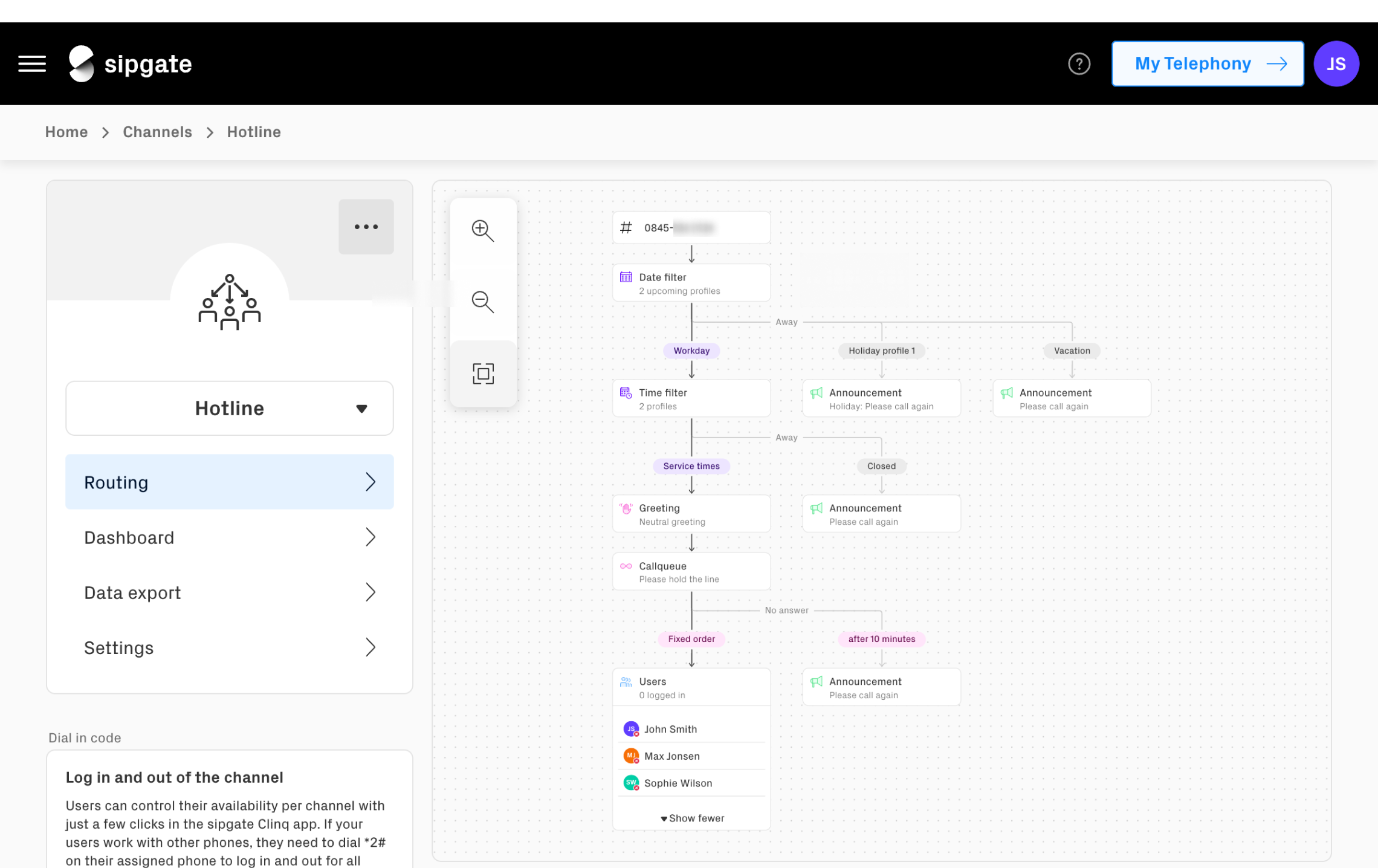Click the '0 logged in' users text
The height and width of the screenshot is (868, 1378).
[662, 696]
